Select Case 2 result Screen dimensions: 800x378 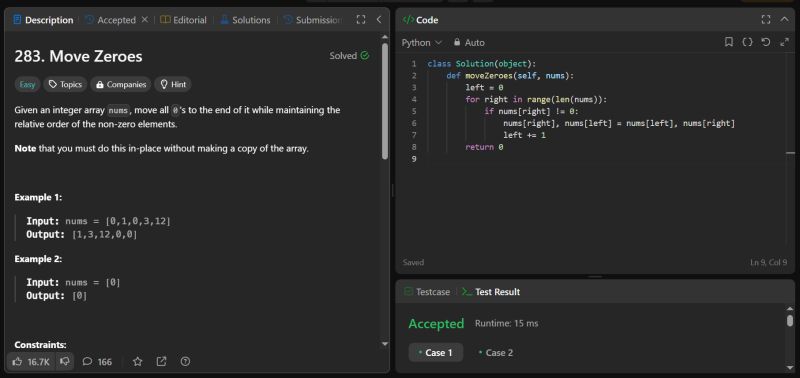pyautogui.click(x=496, y=352)
